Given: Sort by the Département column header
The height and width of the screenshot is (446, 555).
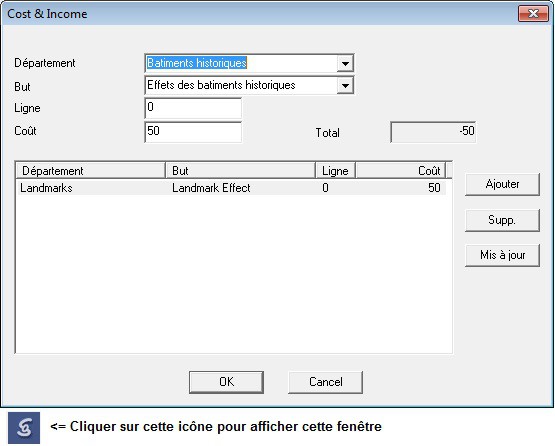Looking at the screenshot, I should 91,171.
